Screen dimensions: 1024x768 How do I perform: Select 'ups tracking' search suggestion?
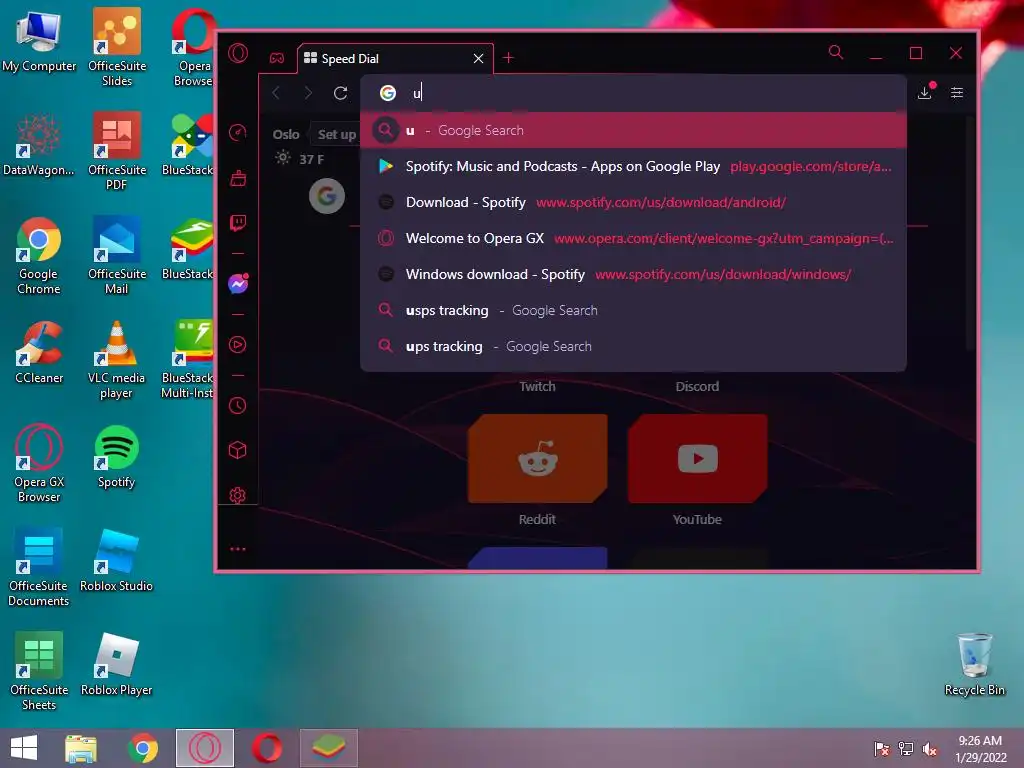633,346
